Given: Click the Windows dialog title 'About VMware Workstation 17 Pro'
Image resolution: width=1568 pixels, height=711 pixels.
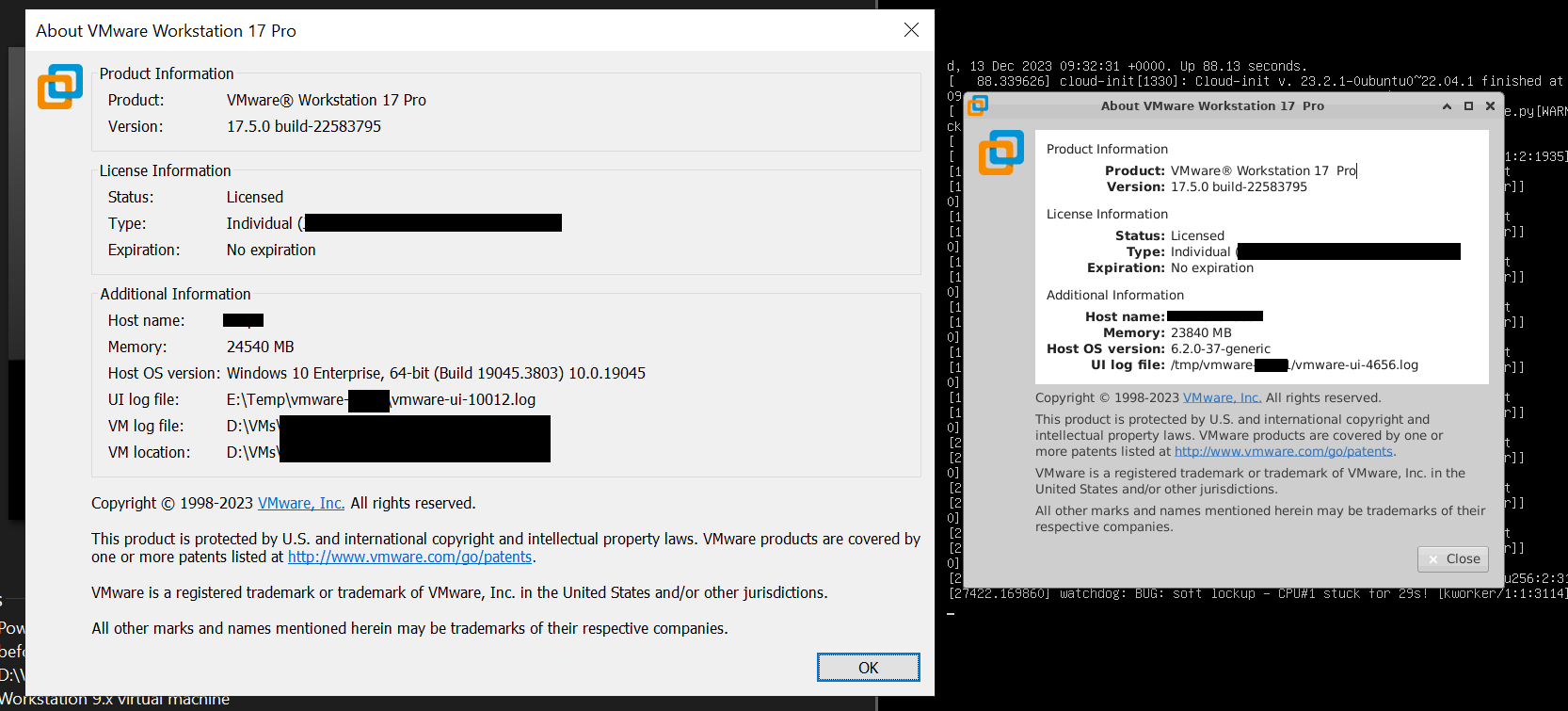Looking at the screenshot, I should tap(166, 31).
